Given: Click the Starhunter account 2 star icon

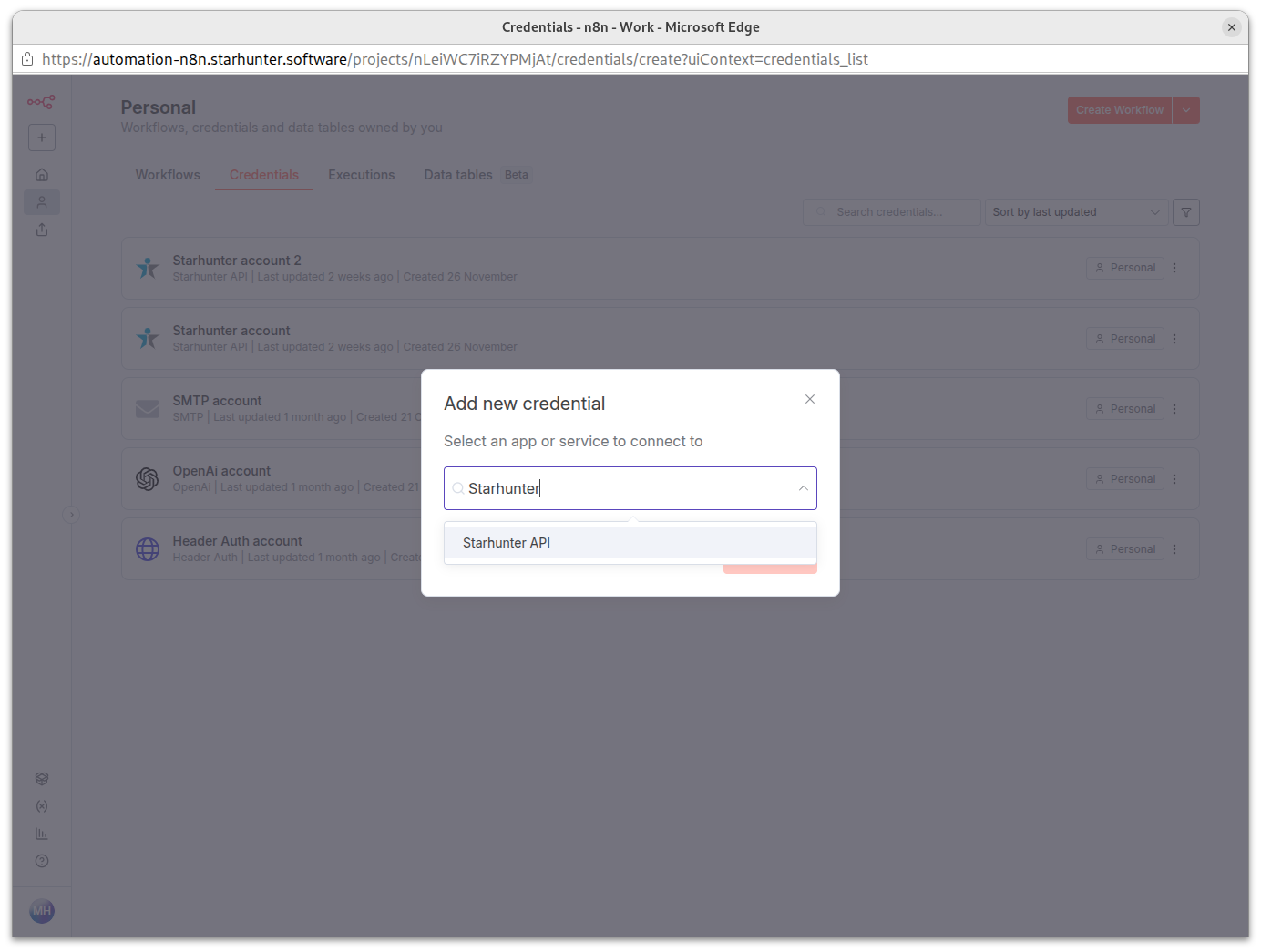Looking at the screenshot, I should [148, 269].
